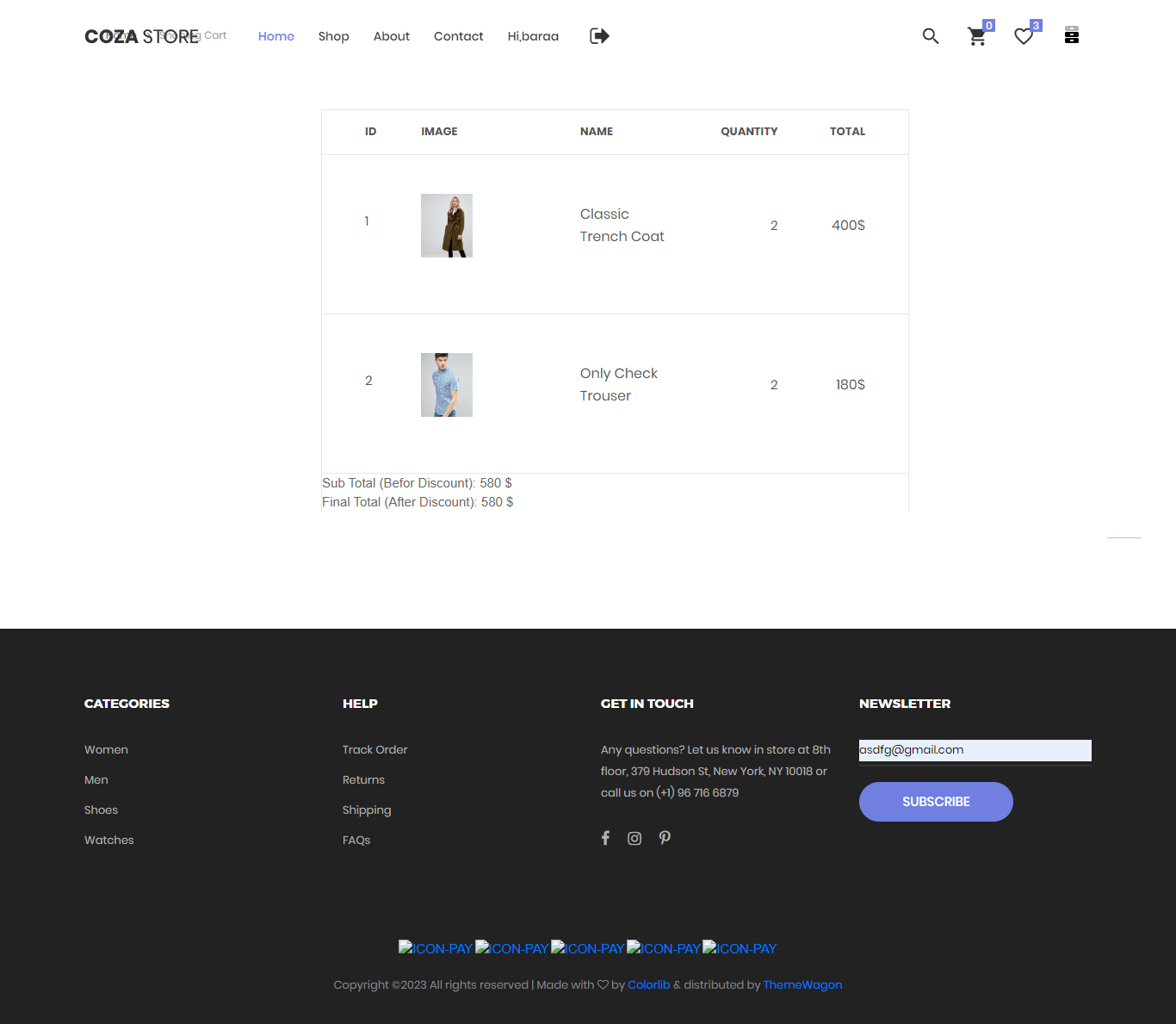Click the orders archive icon in header
The width and height of the screenshot is (1176, 1024).
pos(1072,35)
